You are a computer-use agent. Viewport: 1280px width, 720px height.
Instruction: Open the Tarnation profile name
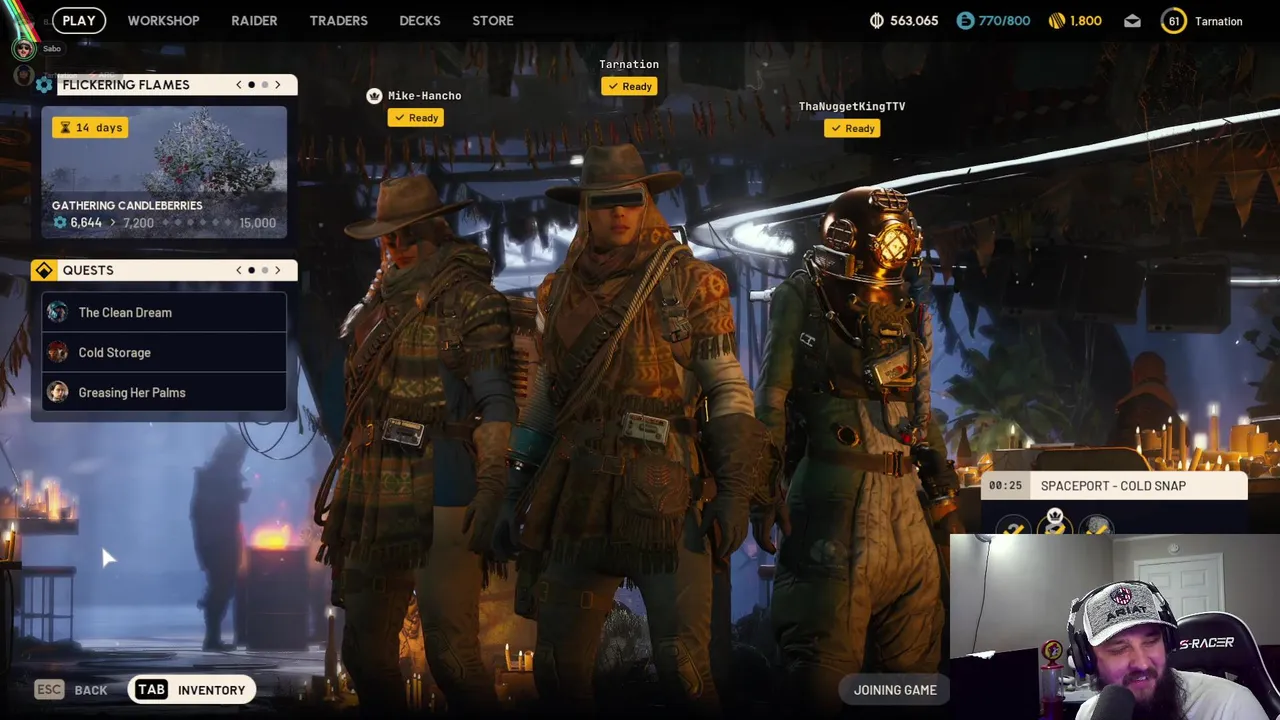point(1218,21)
